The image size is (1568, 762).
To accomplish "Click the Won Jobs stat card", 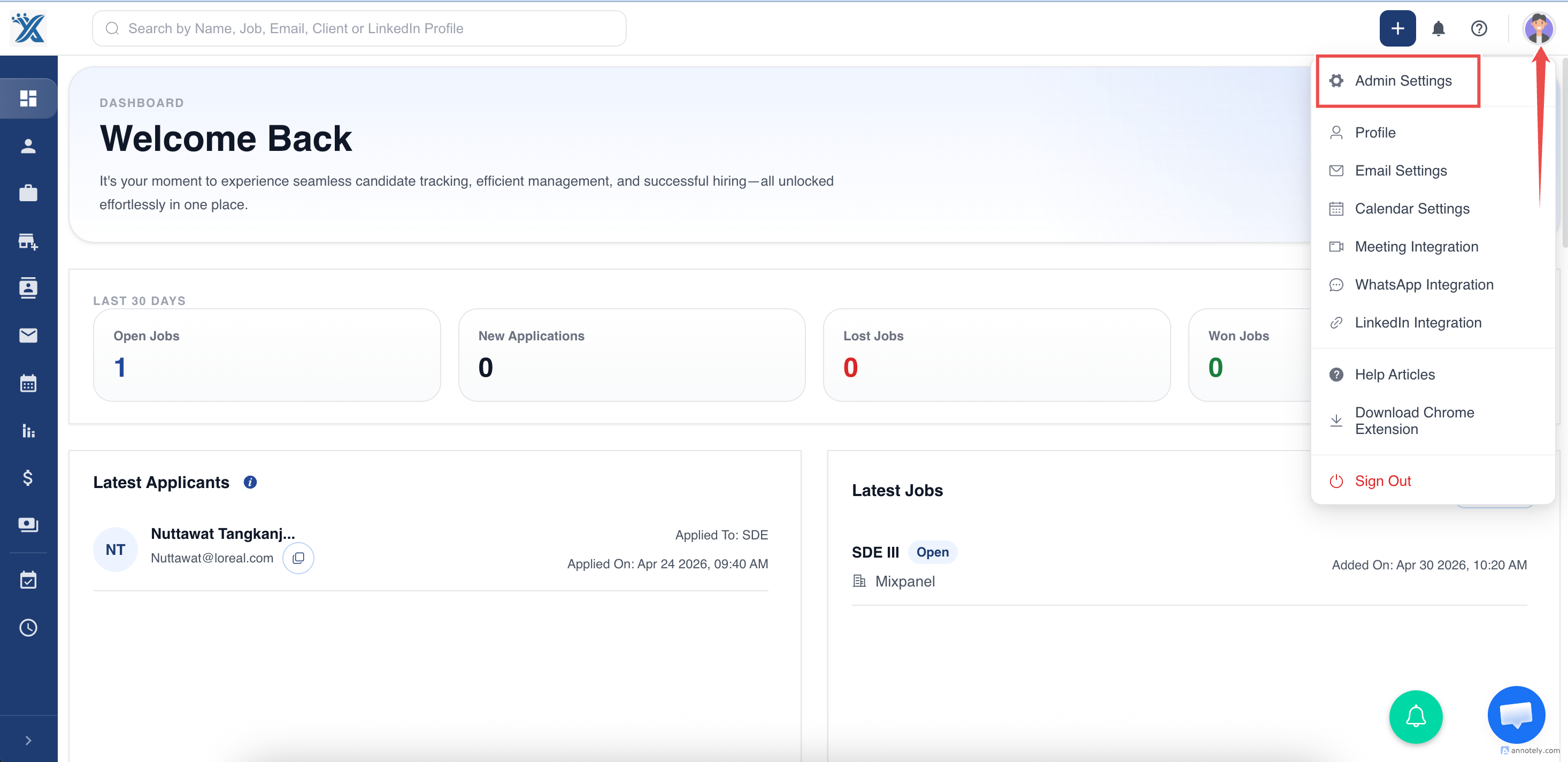I will tap(1249, 354).
